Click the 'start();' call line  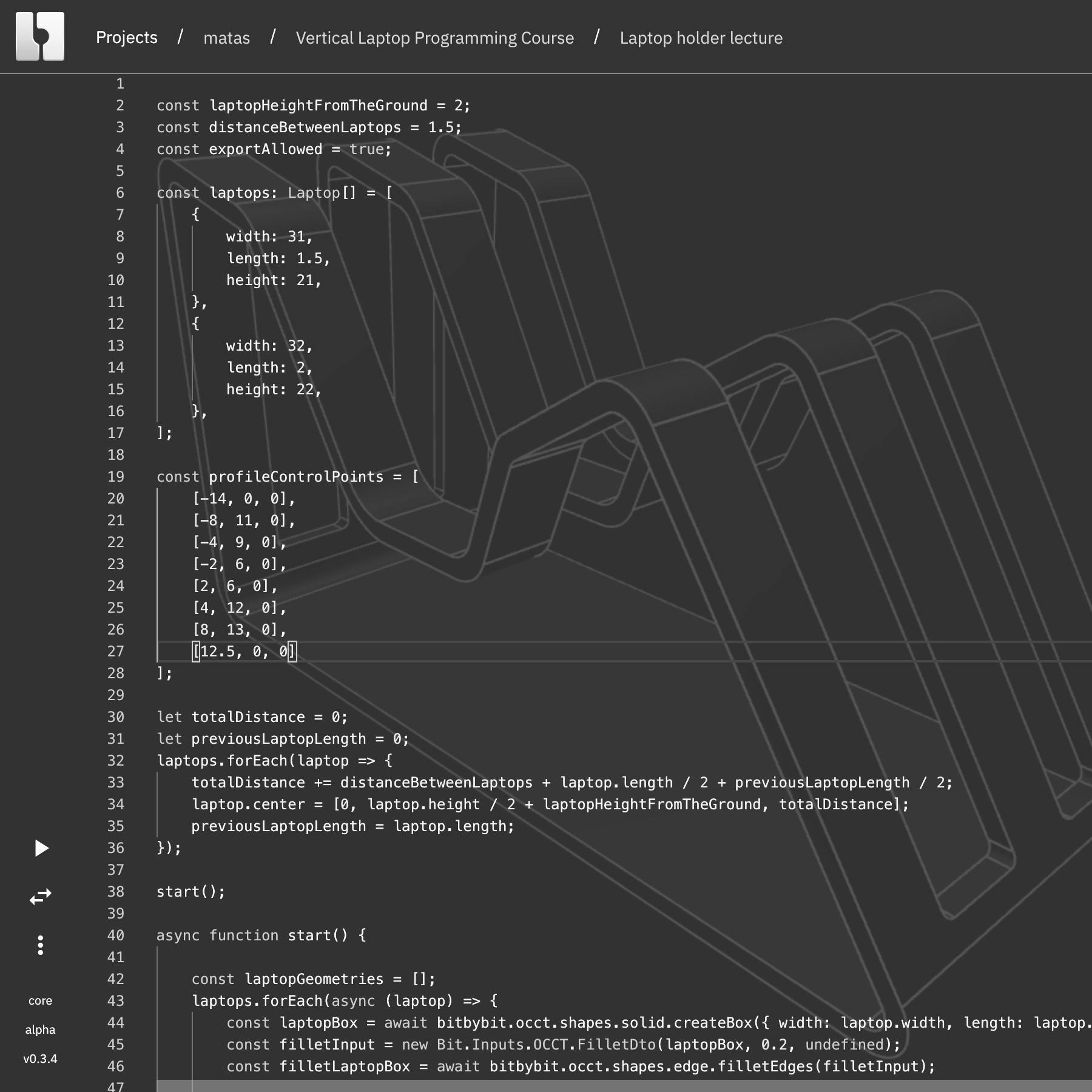pyautogui.click(x=191, y=892)
